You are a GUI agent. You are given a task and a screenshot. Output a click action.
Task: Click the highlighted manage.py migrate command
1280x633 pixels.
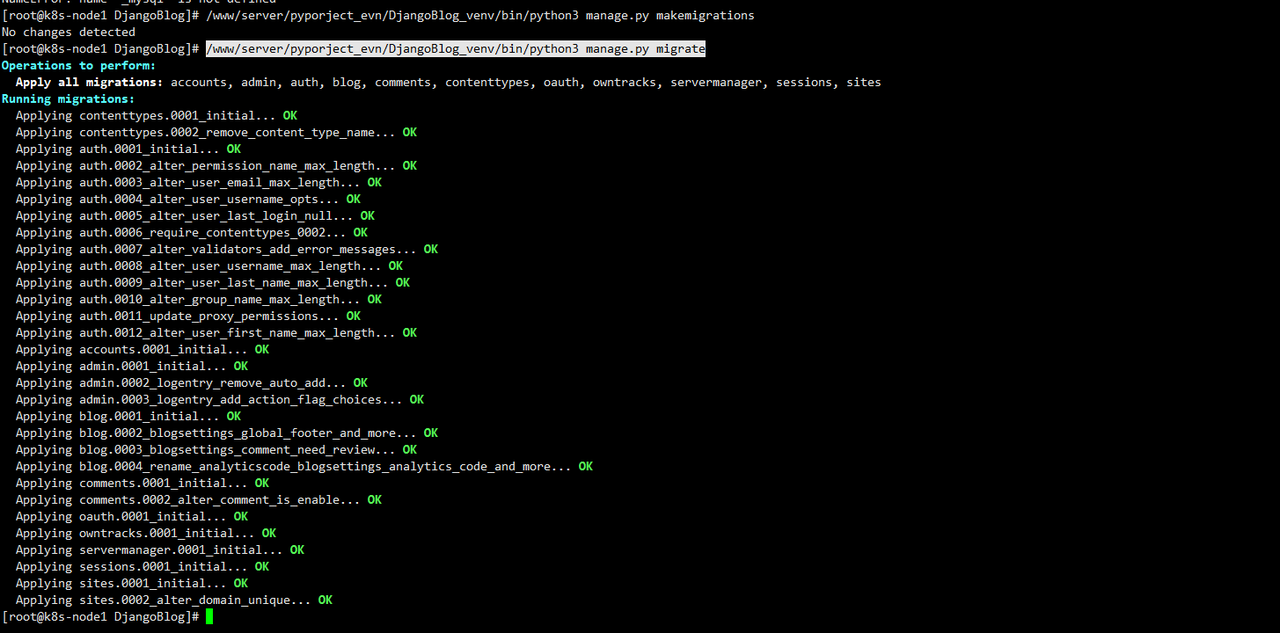coord(456,48)
